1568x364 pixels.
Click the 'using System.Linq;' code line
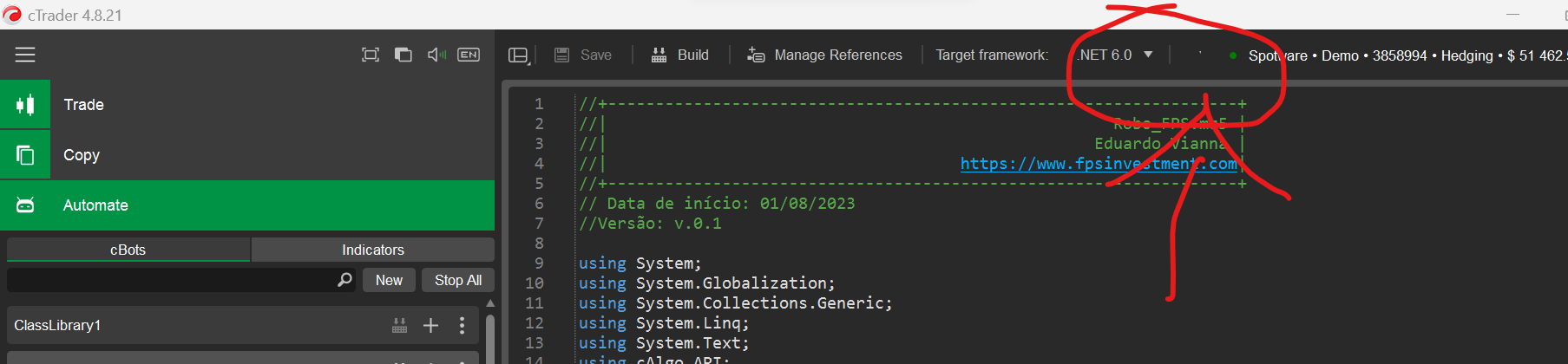click(664, 323)
